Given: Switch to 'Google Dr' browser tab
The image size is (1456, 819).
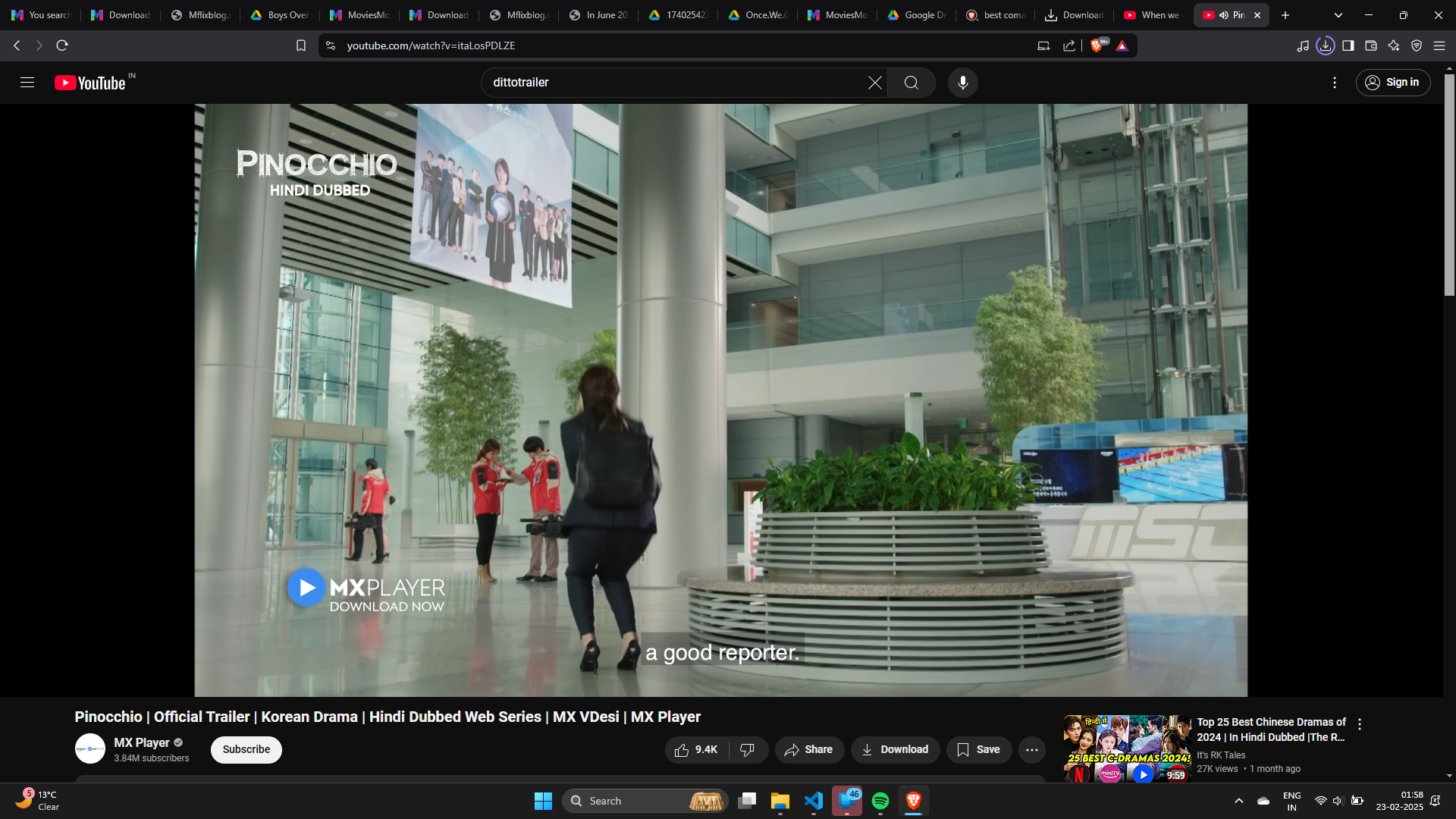Looking at the screenshot, I should coord(917,15).
